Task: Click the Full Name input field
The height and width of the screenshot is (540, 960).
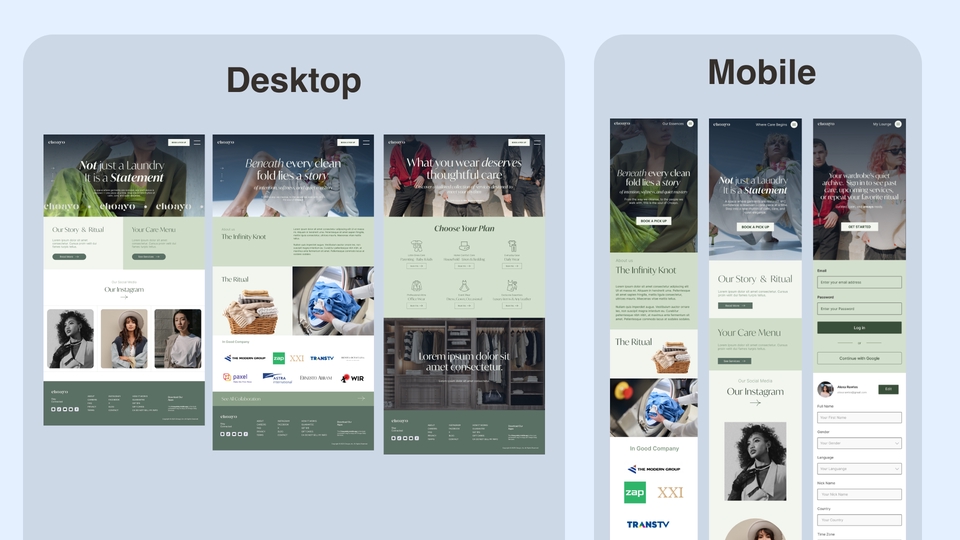Action: coord(859,418)
